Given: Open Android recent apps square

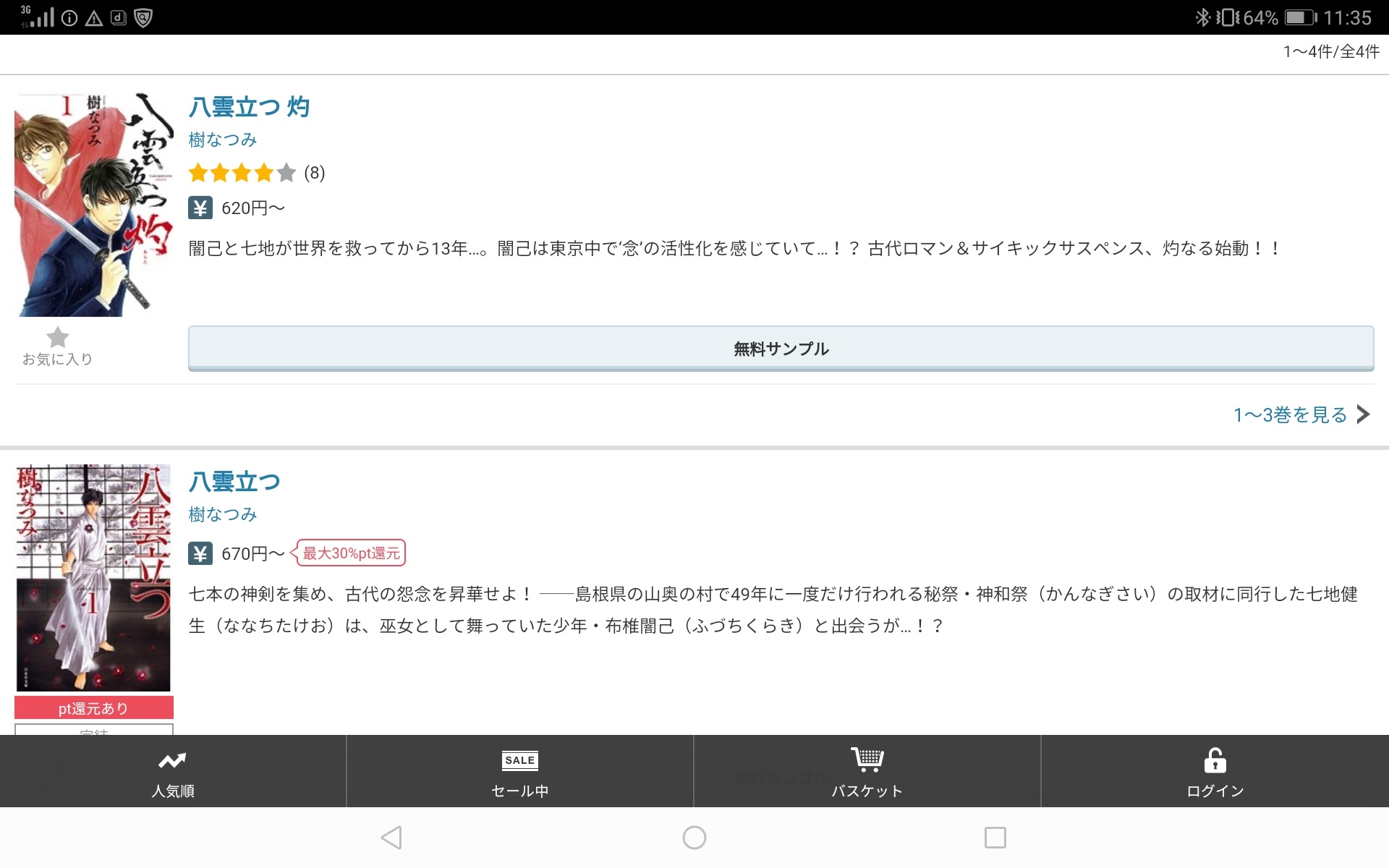Looking at the screenshot, I should point(995,838).
